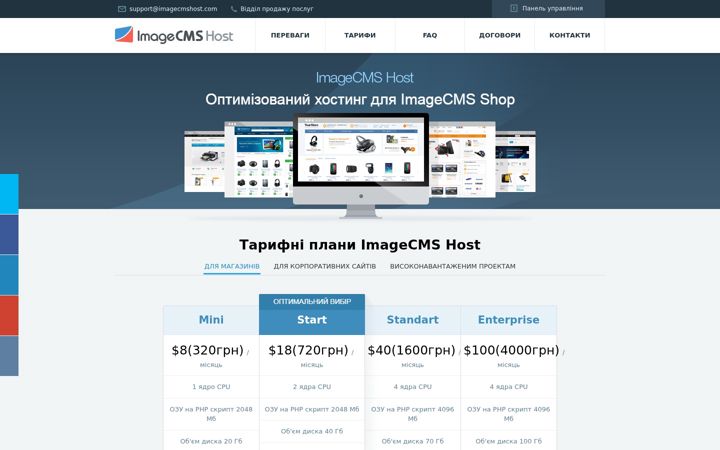
Task: Open the Відділ продажу послуг link
Action: pos(277,9)
